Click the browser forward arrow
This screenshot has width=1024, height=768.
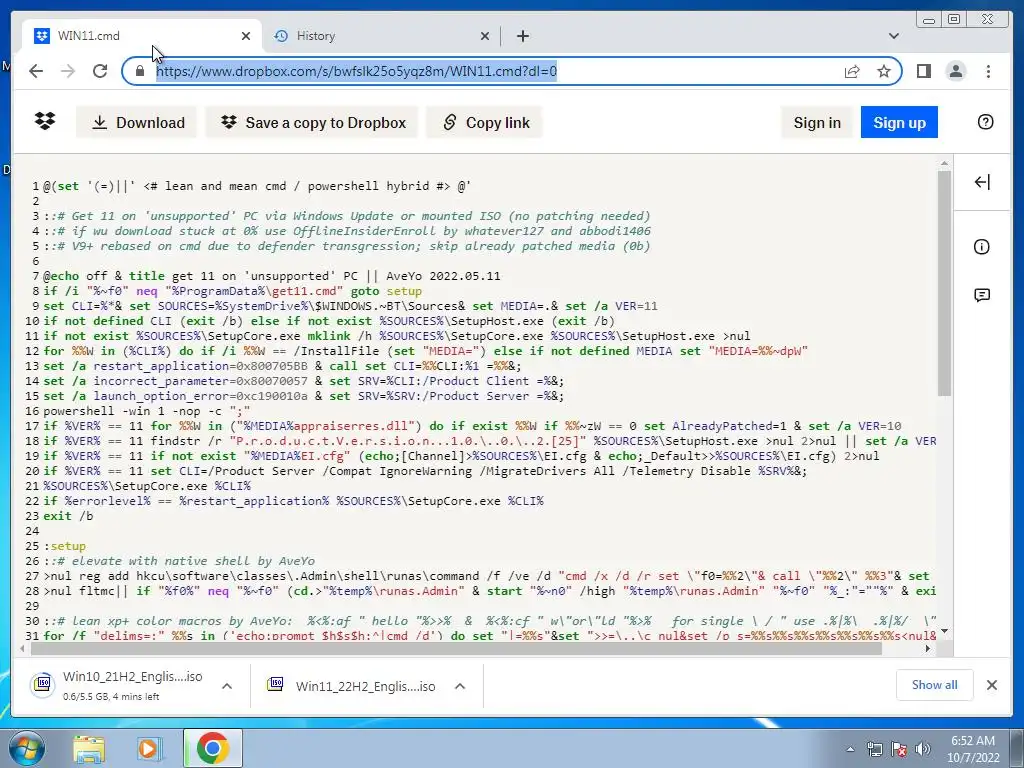(68, 71)
